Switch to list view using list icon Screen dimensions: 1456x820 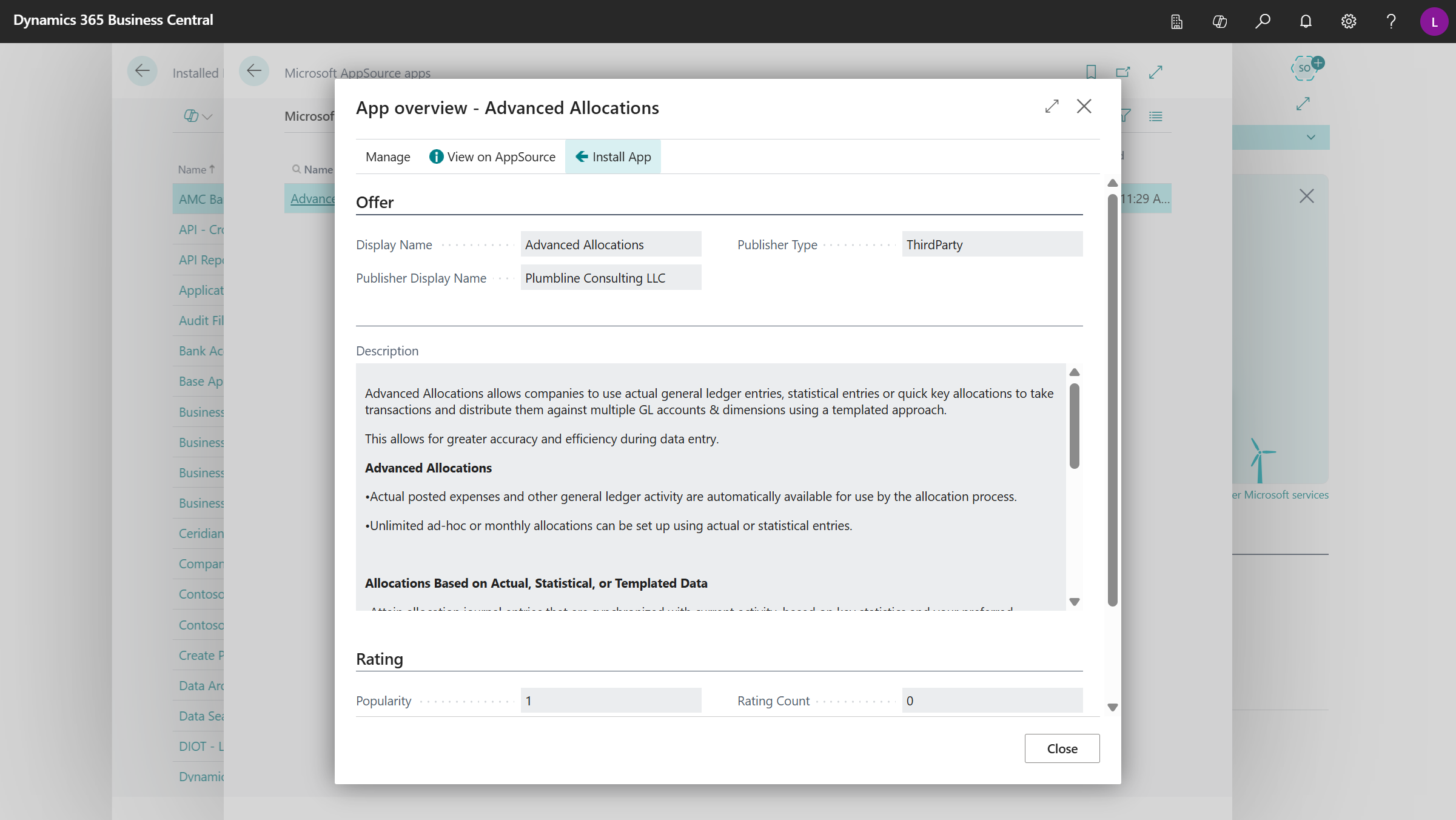[1156, 116]
